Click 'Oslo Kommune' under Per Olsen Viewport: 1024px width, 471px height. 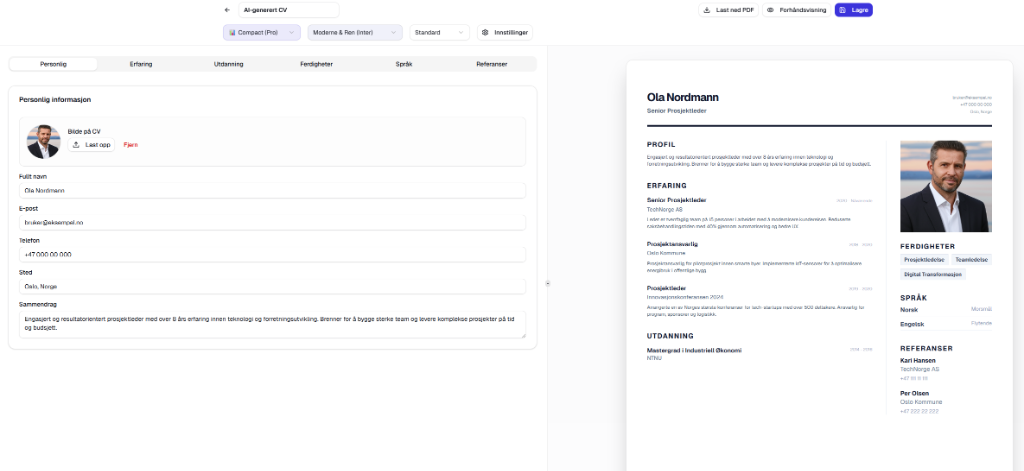pos(921,402)
